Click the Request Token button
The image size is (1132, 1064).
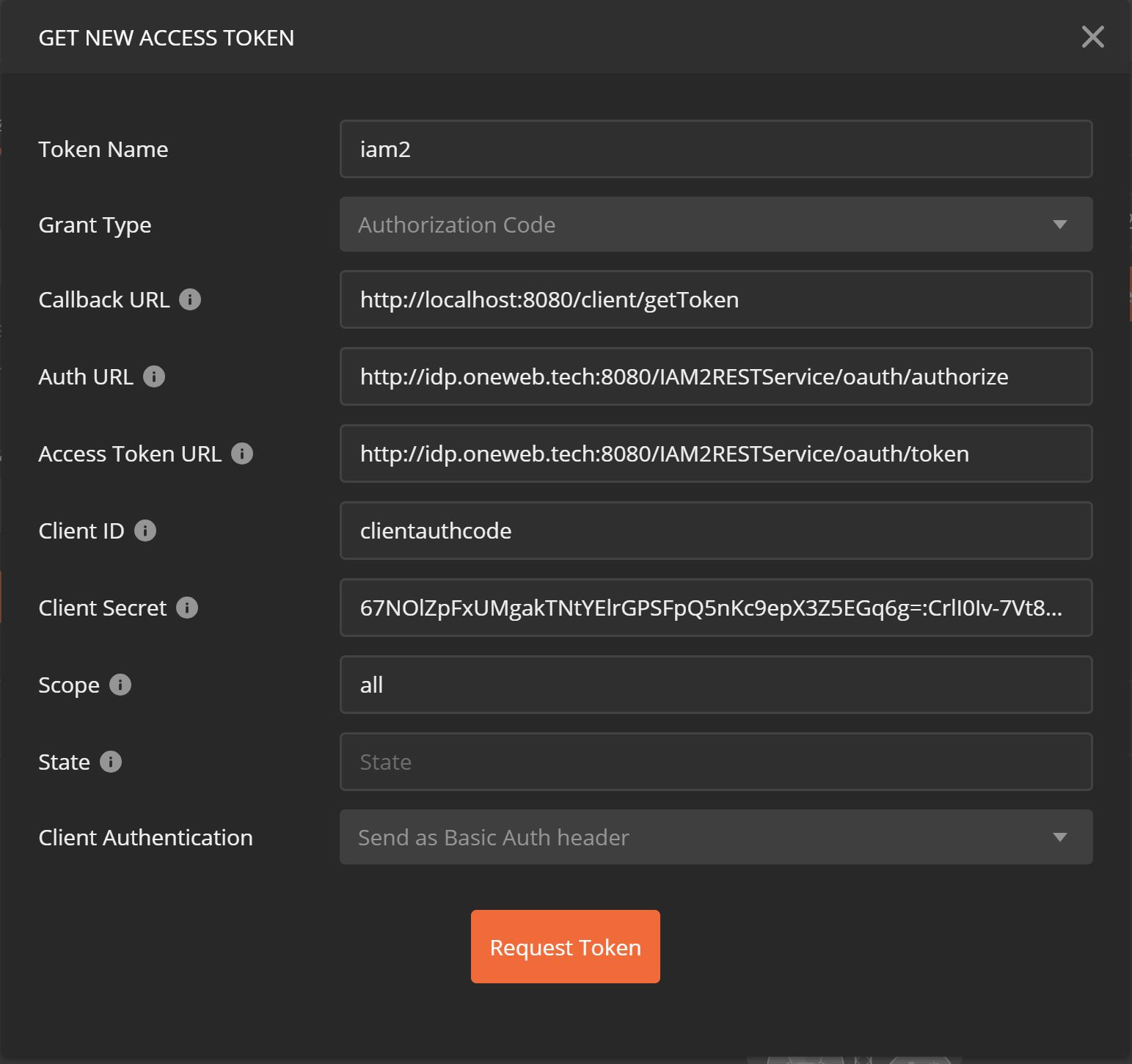(x=566, y=947)
